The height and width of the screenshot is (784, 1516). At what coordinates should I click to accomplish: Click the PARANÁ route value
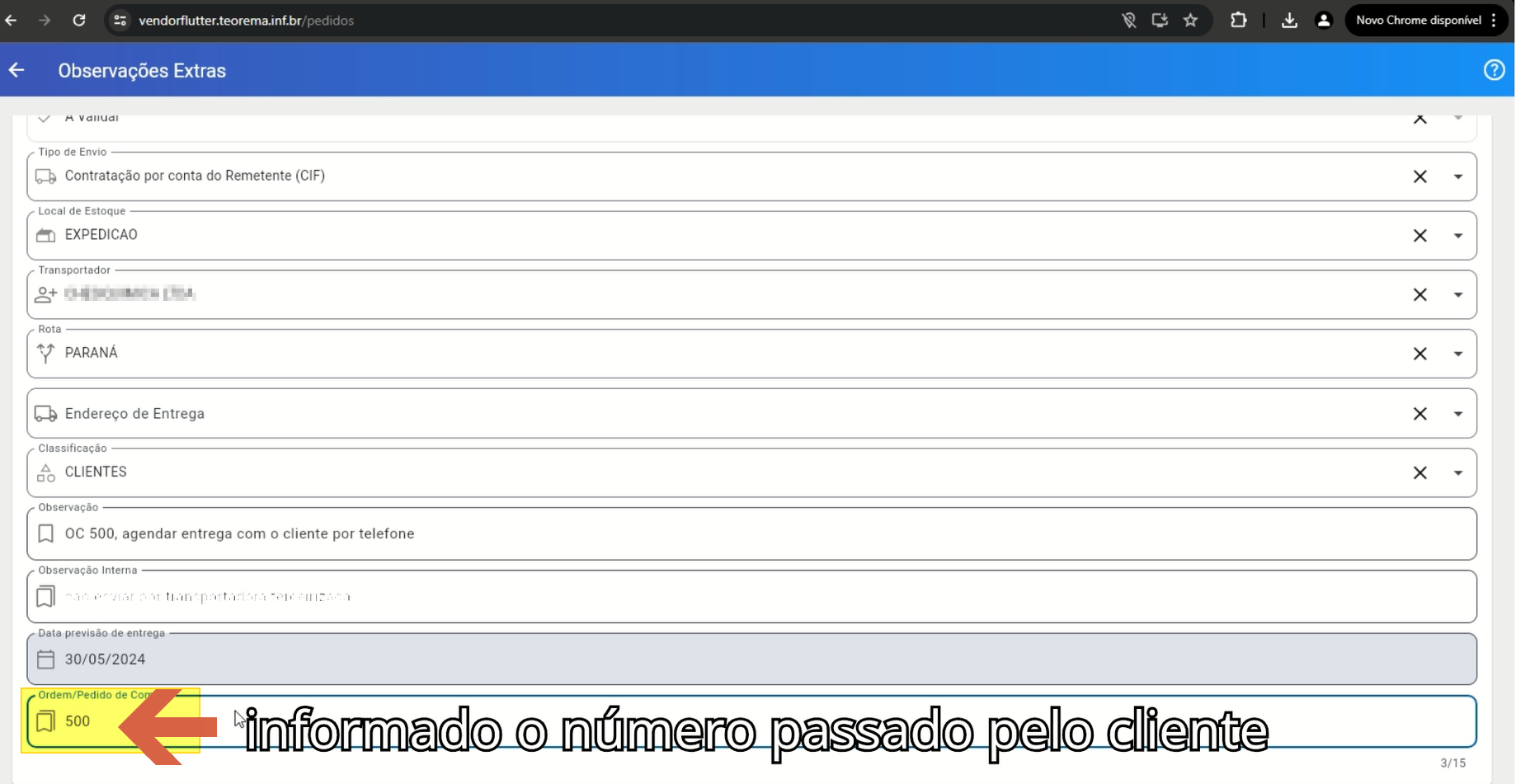click(91, 353)
